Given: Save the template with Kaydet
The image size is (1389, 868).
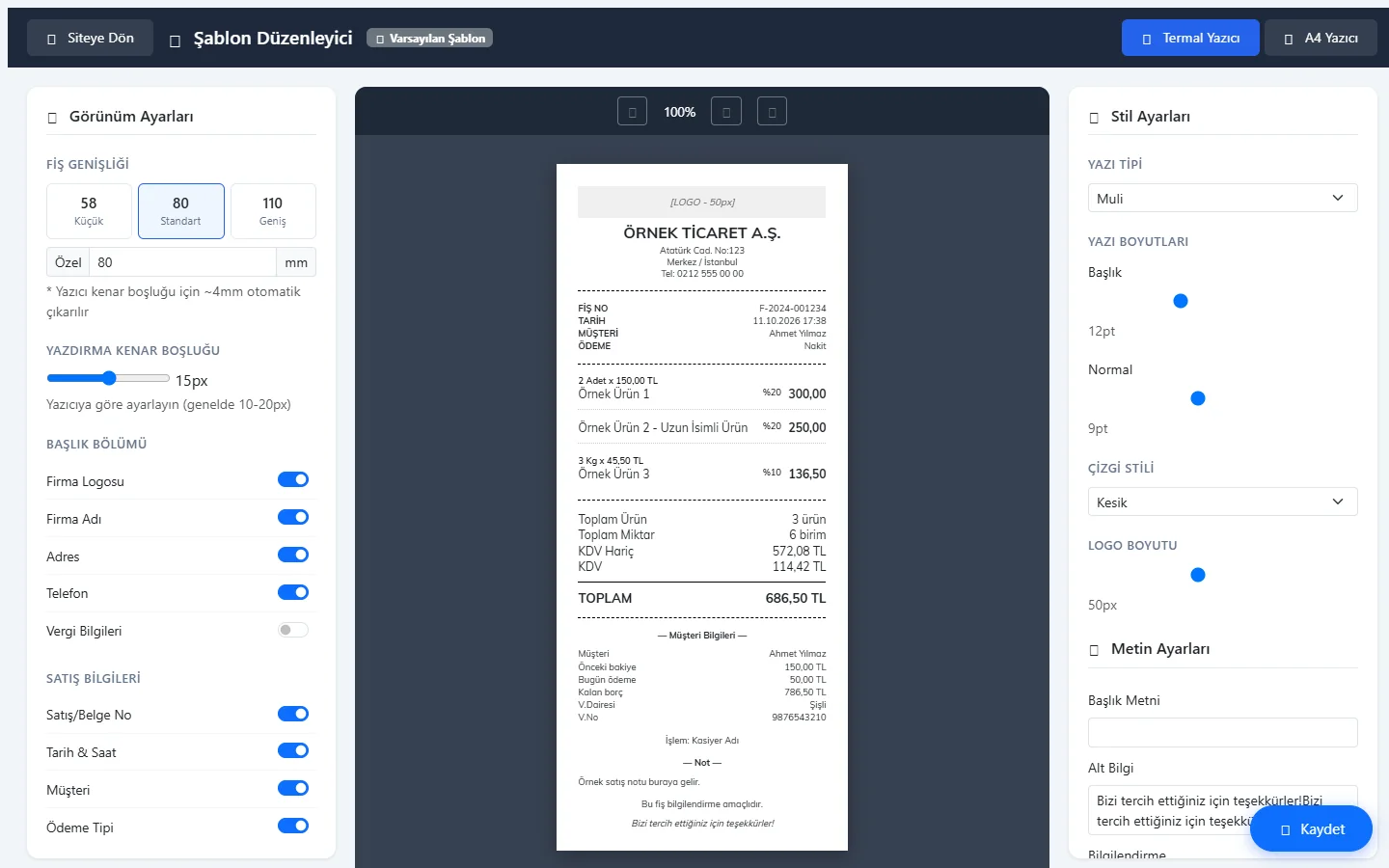Looking at the screenshot, I should point(1311,829).
